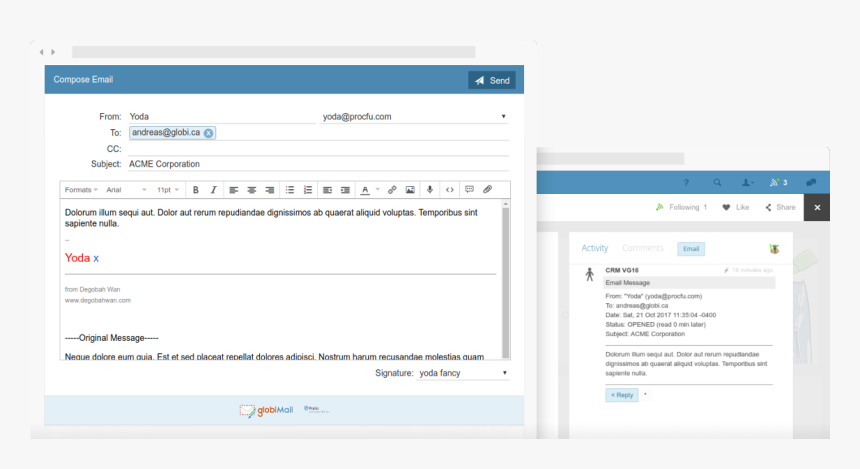The width and height of the screenshot is (860, 469).
Task: Send the composed email
Action: point(491,80)
